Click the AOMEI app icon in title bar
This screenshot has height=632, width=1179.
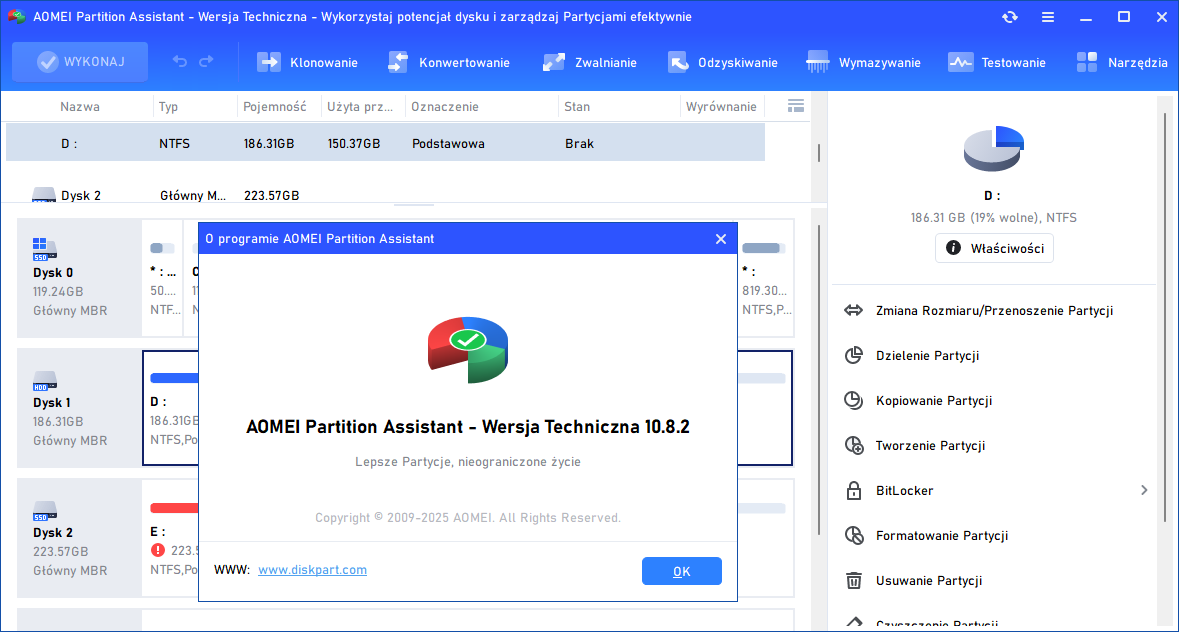[16, 17]
